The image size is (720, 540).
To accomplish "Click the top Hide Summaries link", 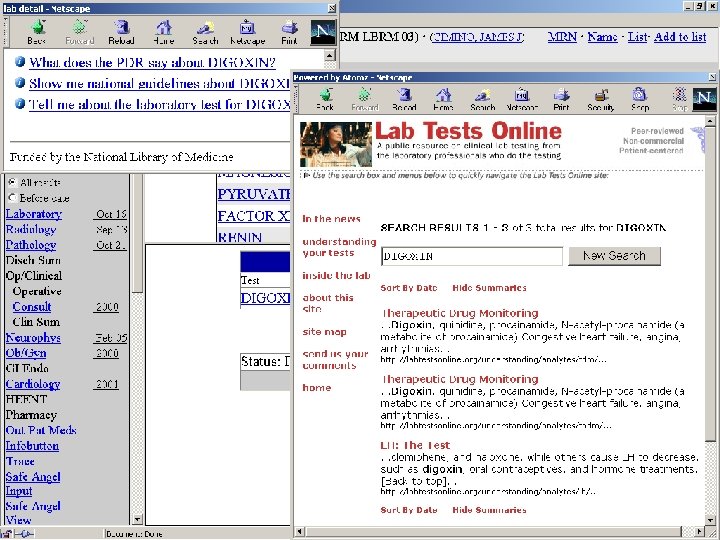I will [x=489, y=288].
